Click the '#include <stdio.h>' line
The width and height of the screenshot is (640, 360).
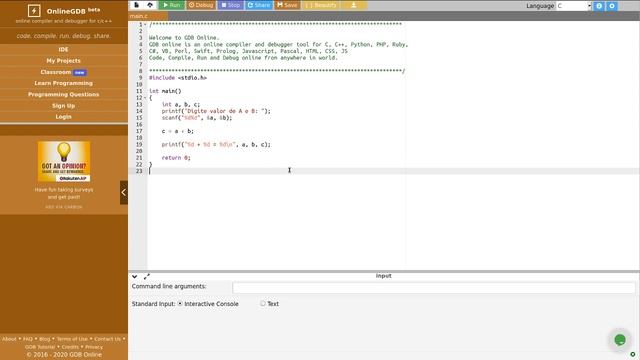(x=178, y=78)
